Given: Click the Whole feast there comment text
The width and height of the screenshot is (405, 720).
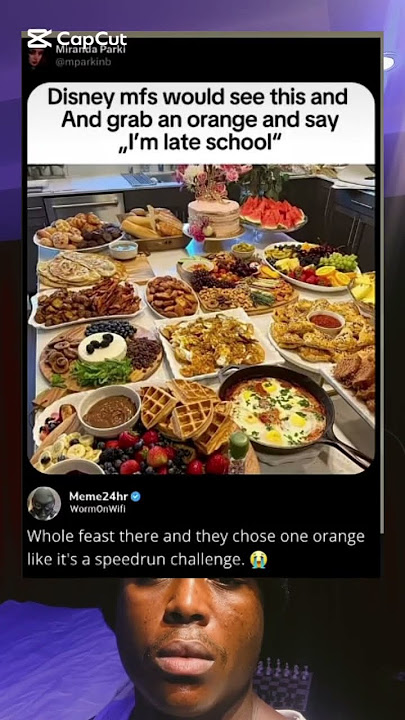Looking at the screenshot, I should (x=196, y=548).
